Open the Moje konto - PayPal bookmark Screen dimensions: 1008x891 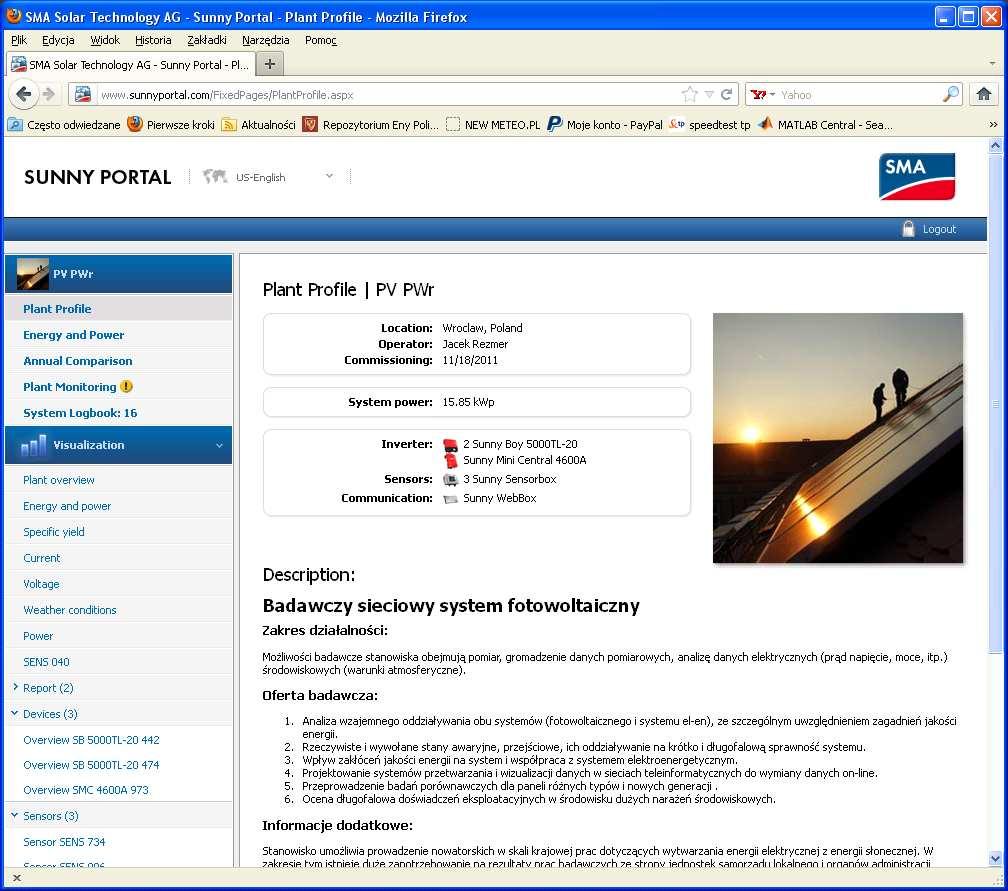coord(605,125)
